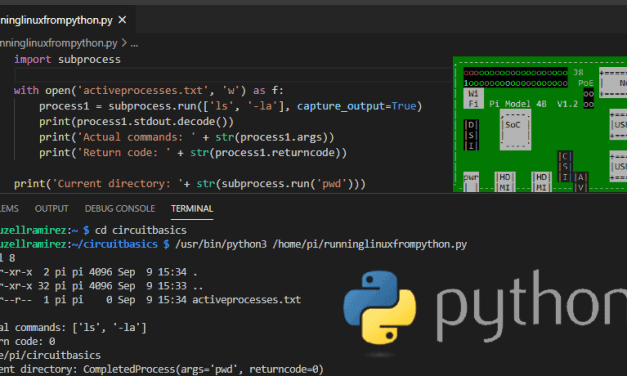Viewport: 627px width, 376px height.
Task: Select the TERMINAL panel tab
Action: coord(192,208)
